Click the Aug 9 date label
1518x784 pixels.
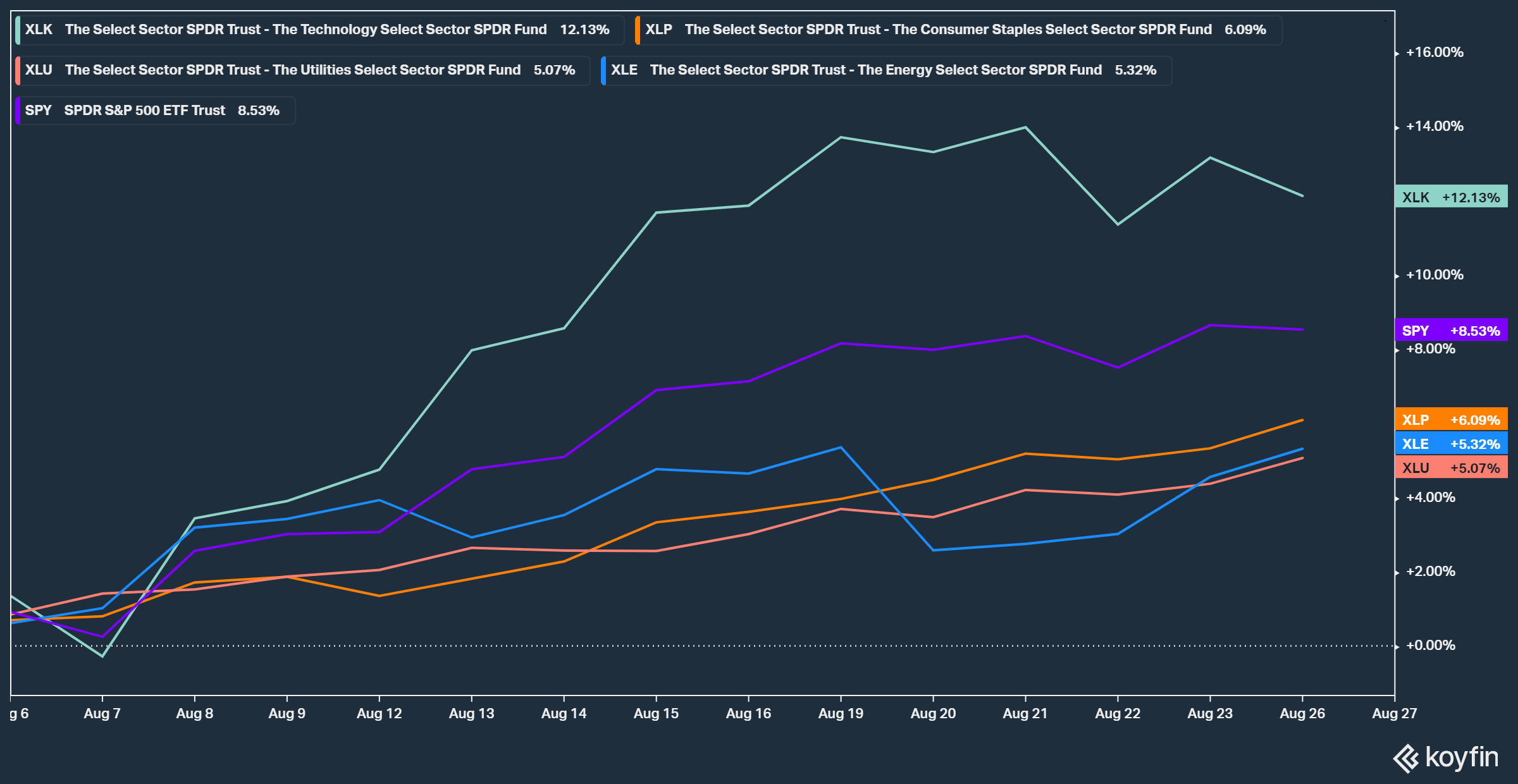(x=287, y=714)
